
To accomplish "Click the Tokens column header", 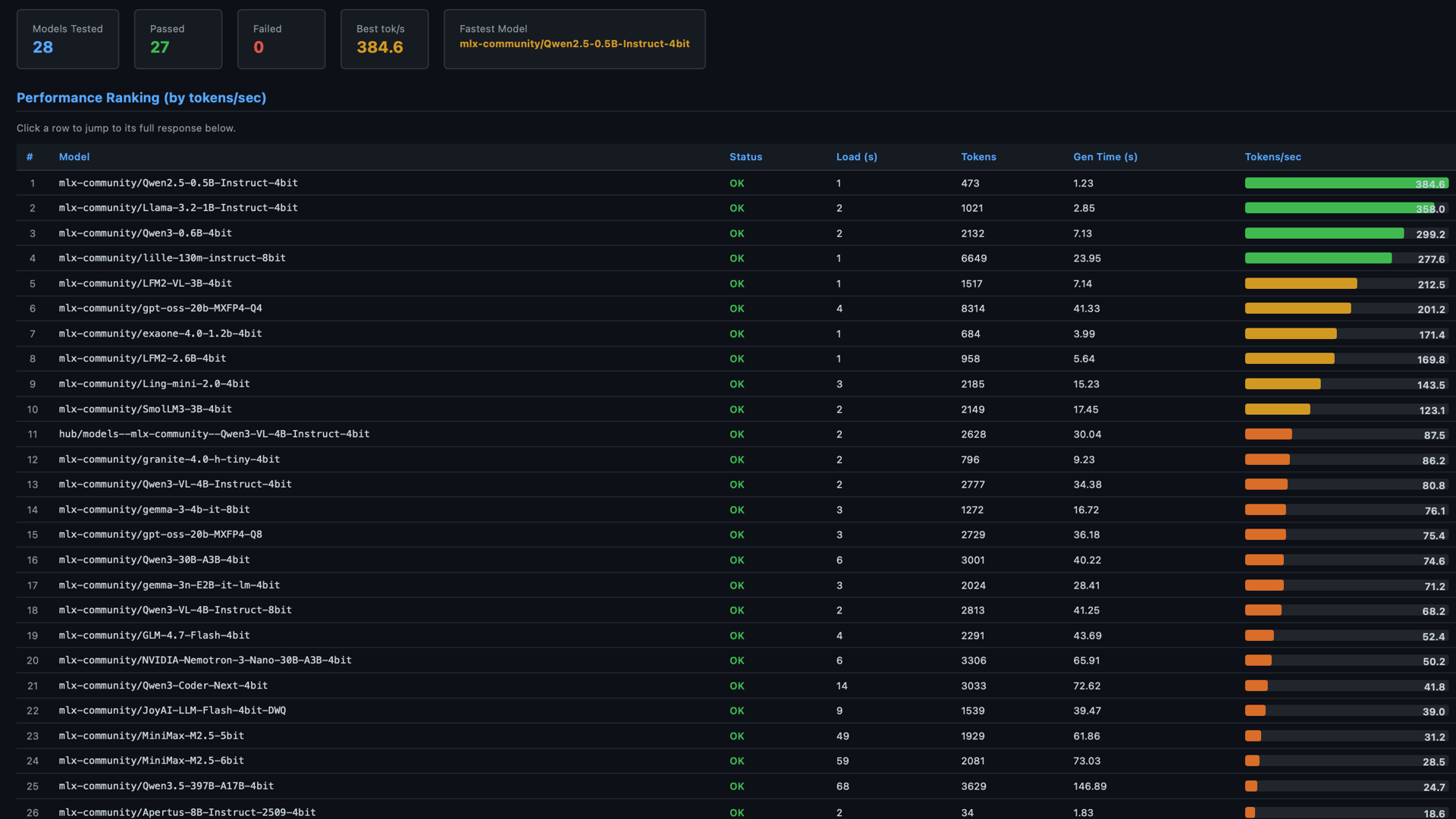I will pos(978,157).
